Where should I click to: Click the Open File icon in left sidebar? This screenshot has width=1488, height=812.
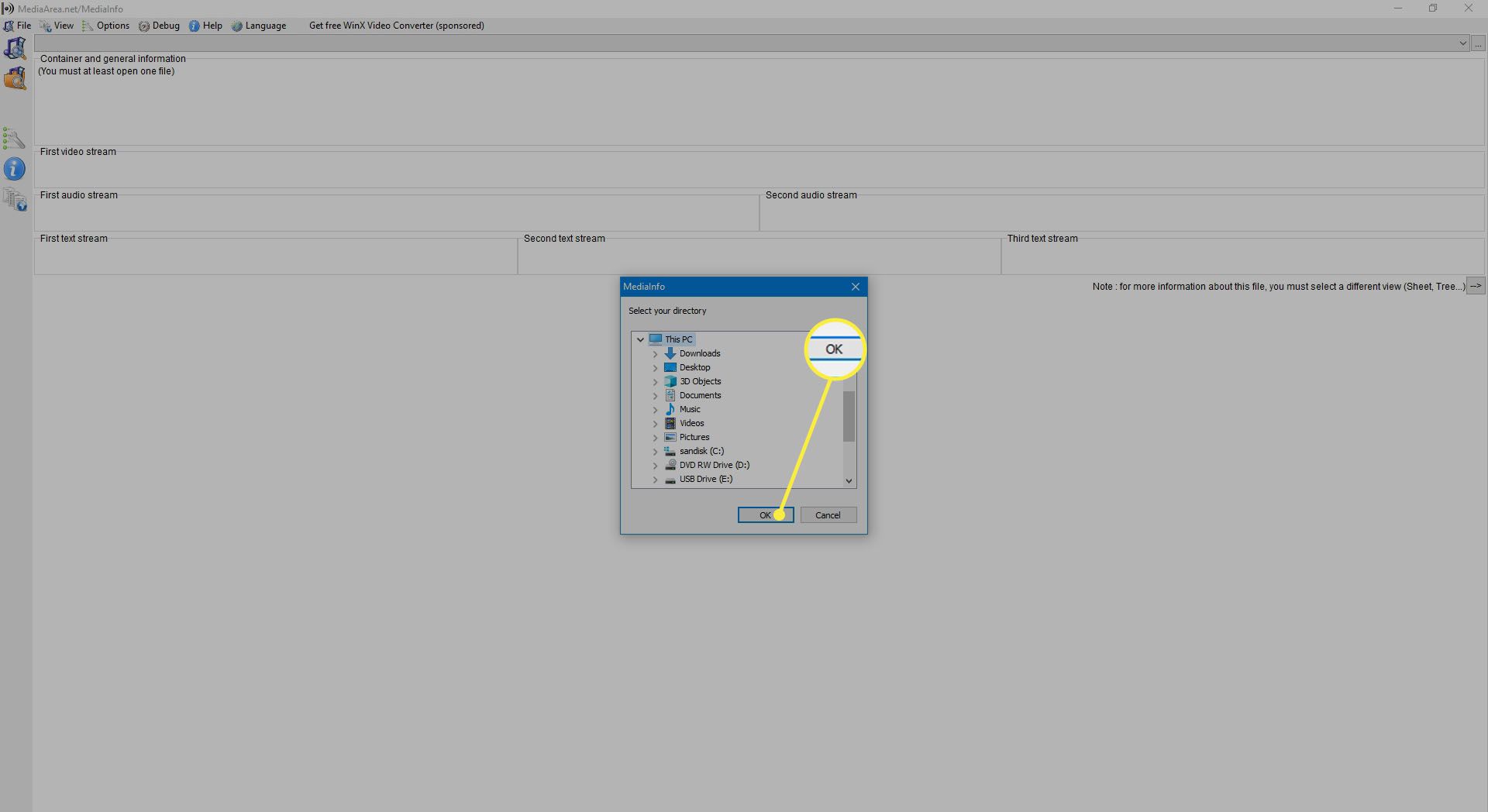[x=15, y=49]
